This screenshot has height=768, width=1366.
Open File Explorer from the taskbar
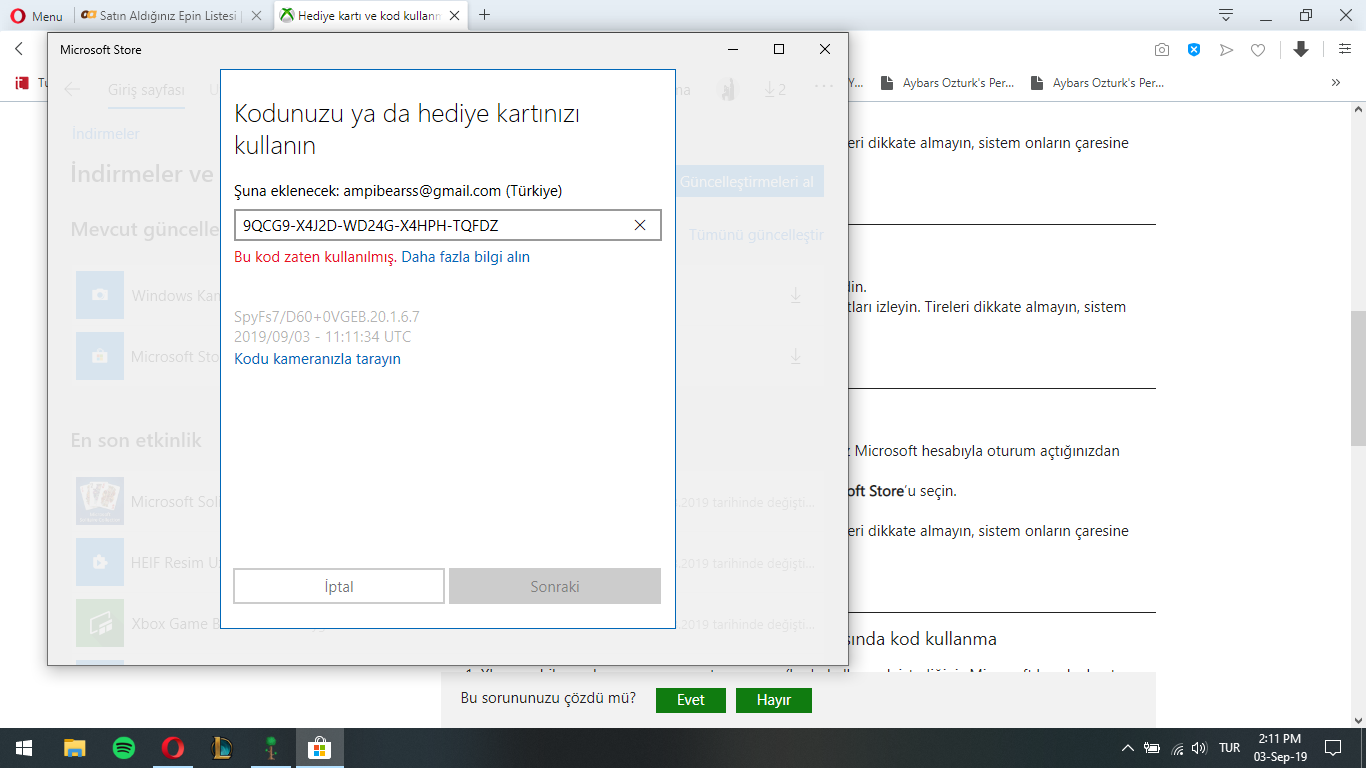[75, 748]
